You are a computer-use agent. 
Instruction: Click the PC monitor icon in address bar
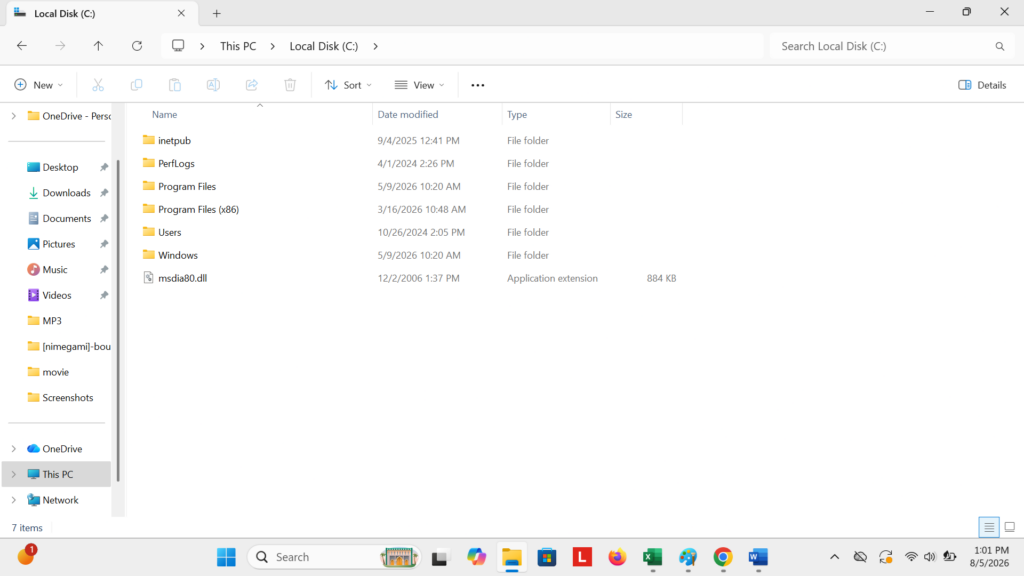[x=178, y=46]
